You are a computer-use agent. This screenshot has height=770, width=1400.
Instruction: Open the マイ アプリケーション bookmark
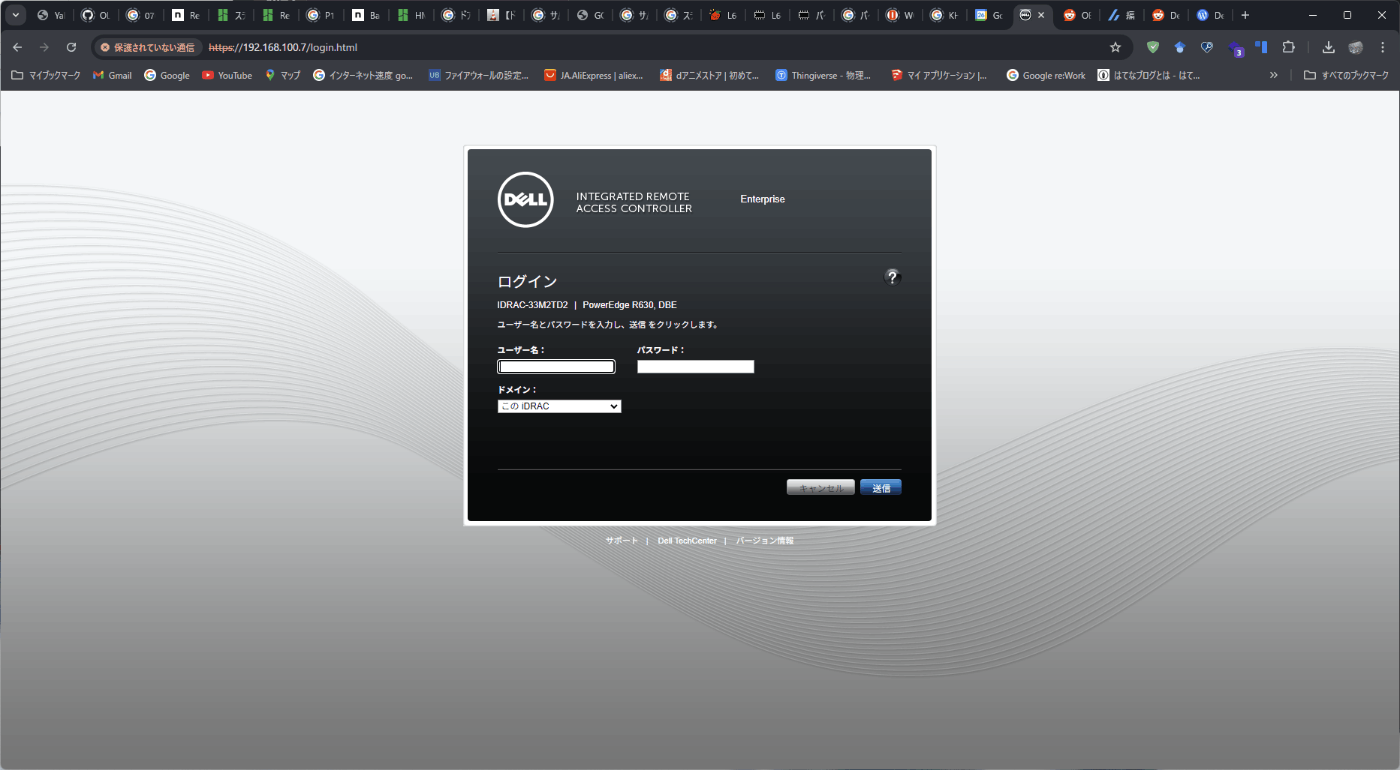tap(939, 75)
